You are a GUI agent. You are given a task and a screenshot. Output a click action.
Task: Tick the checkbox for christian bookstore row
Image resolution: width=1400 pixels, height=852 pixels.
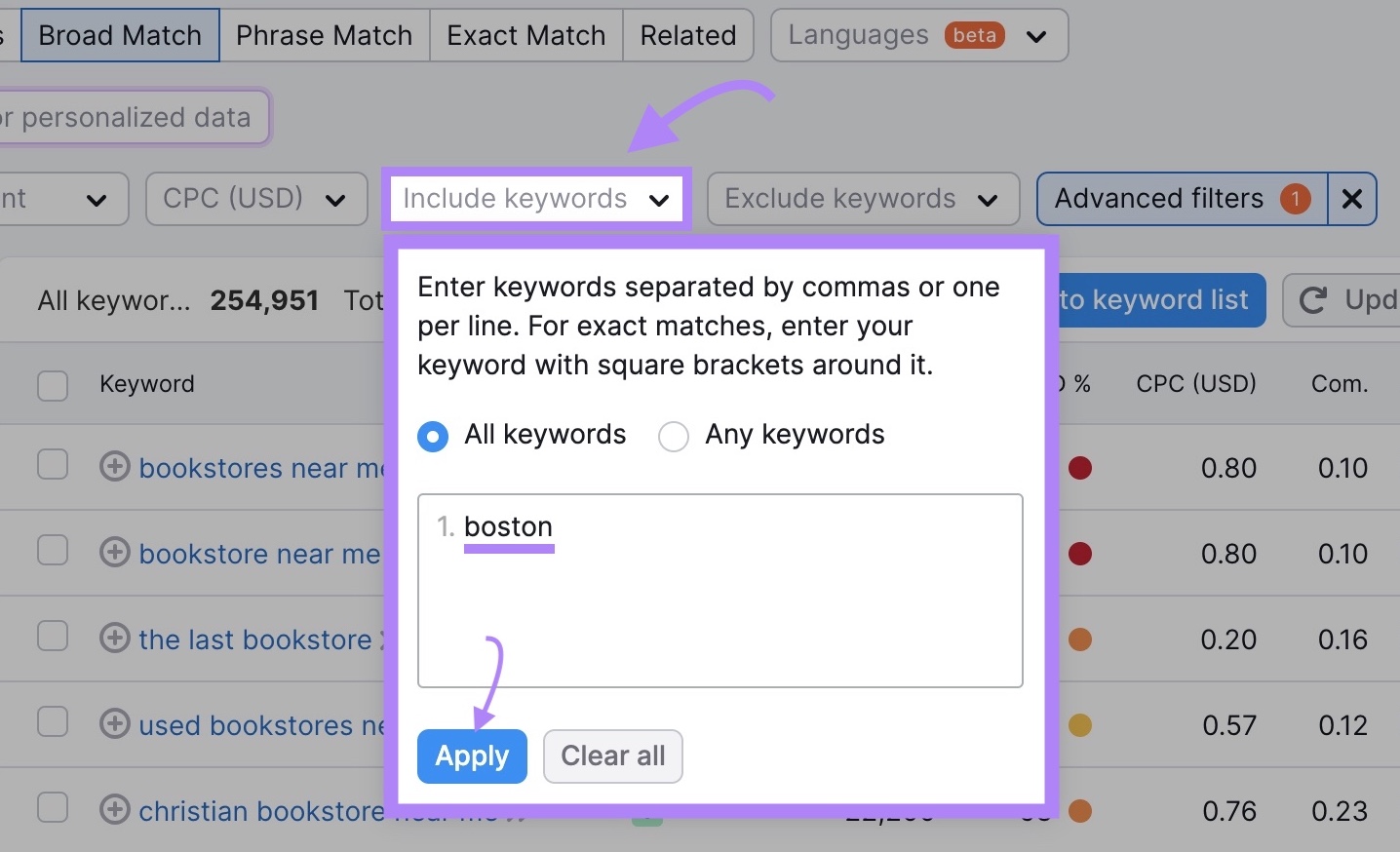(x=53, y=808)
